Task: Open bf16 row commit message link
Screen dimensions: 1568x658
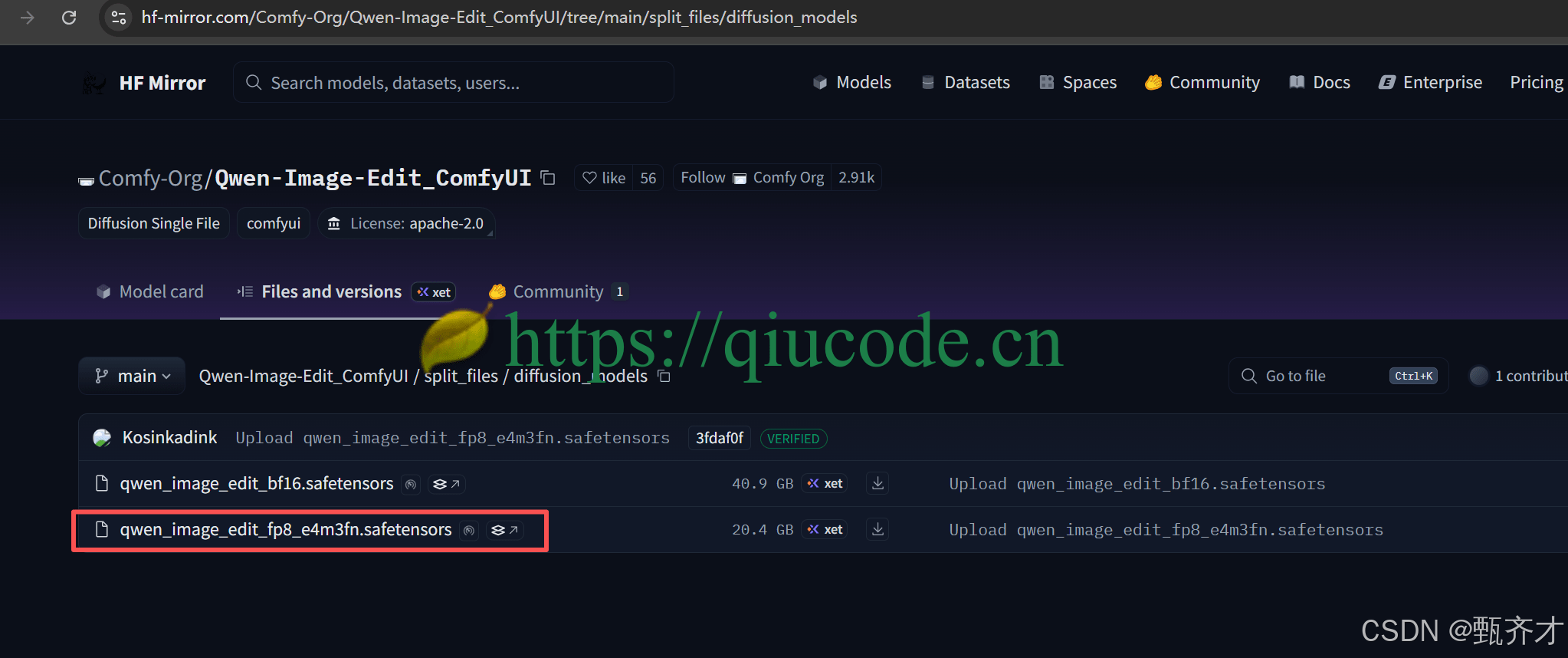Action: pos(1137,484)
